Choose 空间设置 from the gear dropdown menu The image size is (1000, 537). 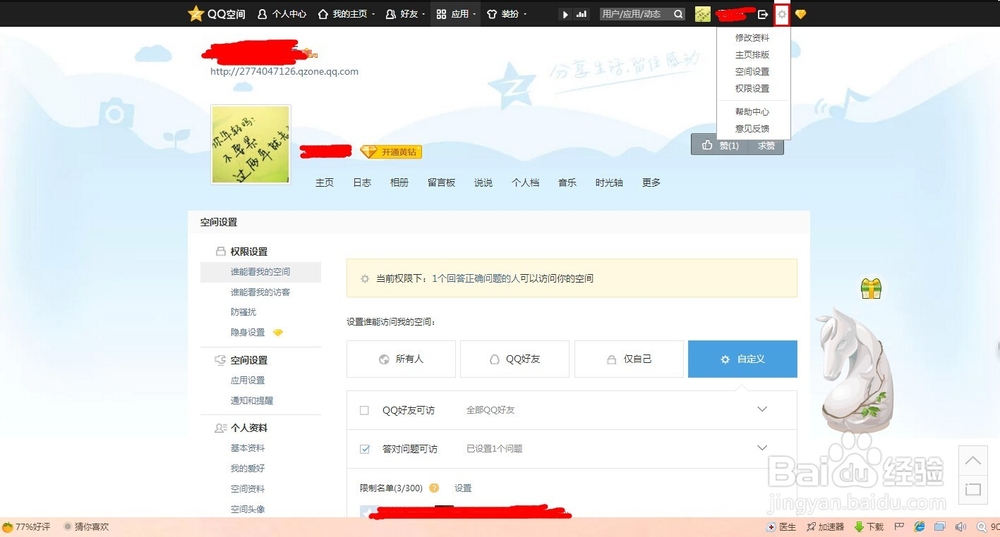[x=752, y=72]
